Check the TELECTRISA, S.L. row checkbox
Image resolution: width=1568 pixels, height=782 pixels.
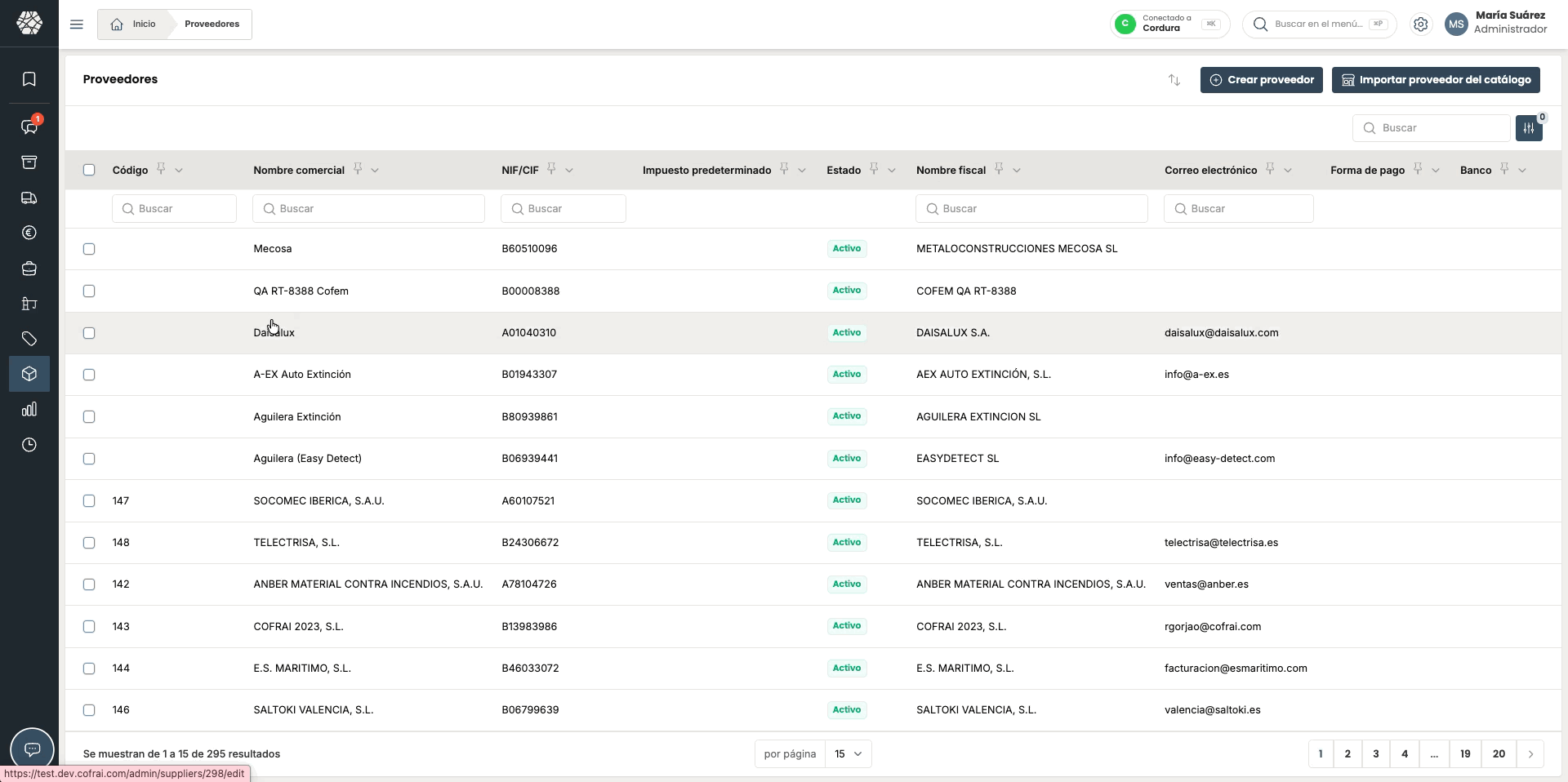(89, 543)
